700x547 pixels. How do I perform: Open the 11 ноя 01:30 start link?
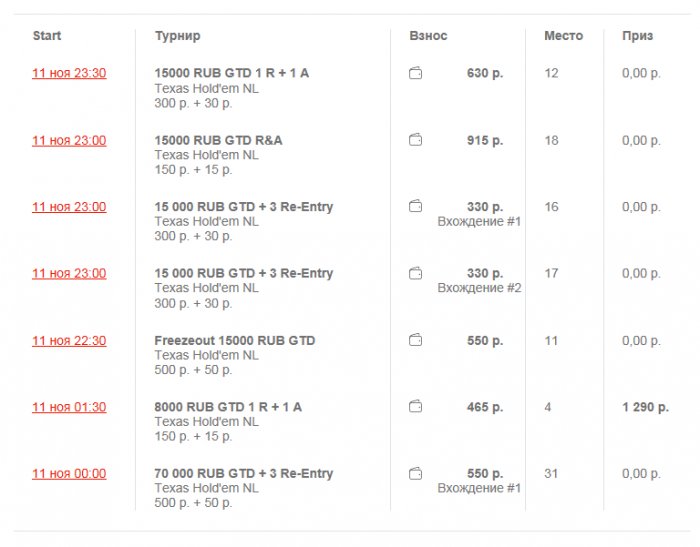point(69,407)
